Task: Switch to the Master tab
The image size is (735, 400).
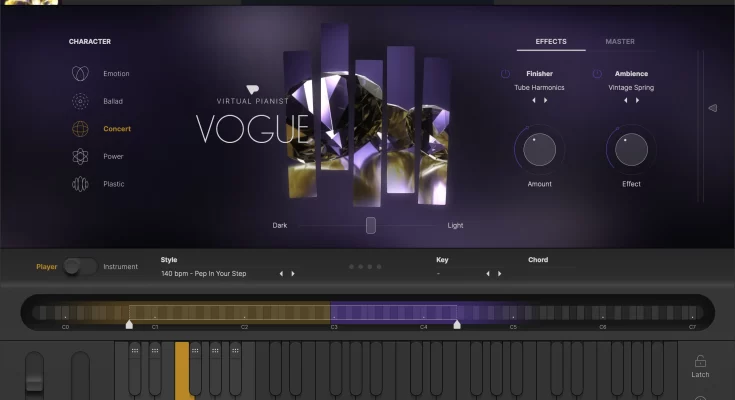Action: click(619, 42)
